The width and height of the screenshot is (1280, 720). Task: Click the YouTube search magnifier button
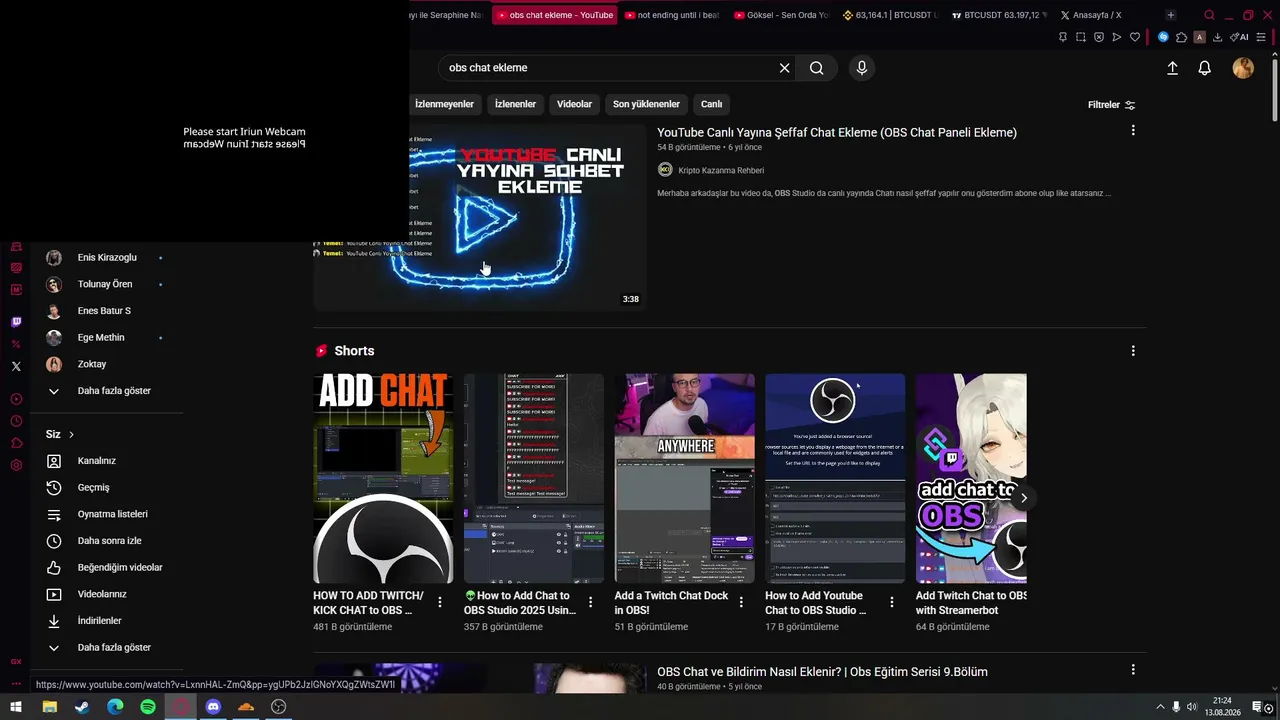tap(817, 68)
